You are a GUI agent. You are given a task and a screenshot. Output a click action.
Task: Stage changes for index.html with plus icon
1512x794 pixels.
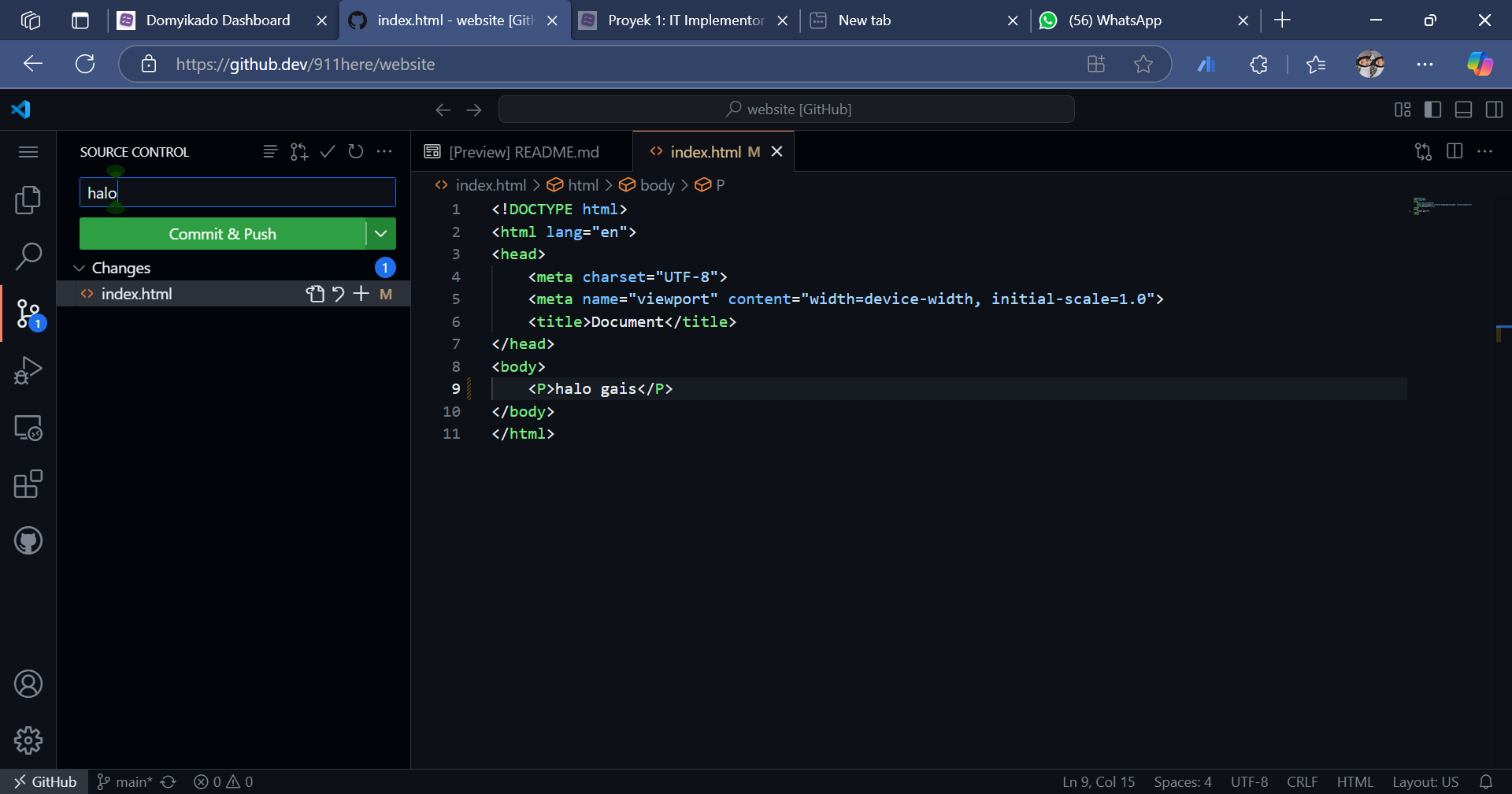point(361,294)
